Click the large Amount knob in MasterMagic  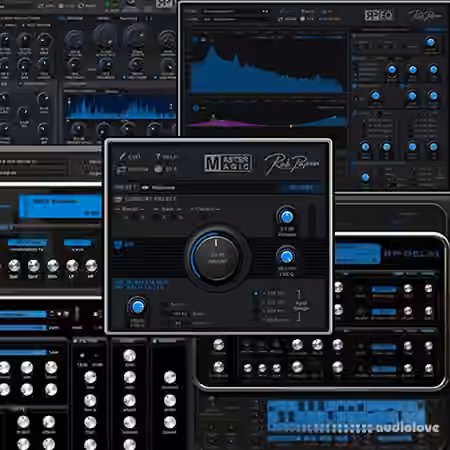point(216,257)
